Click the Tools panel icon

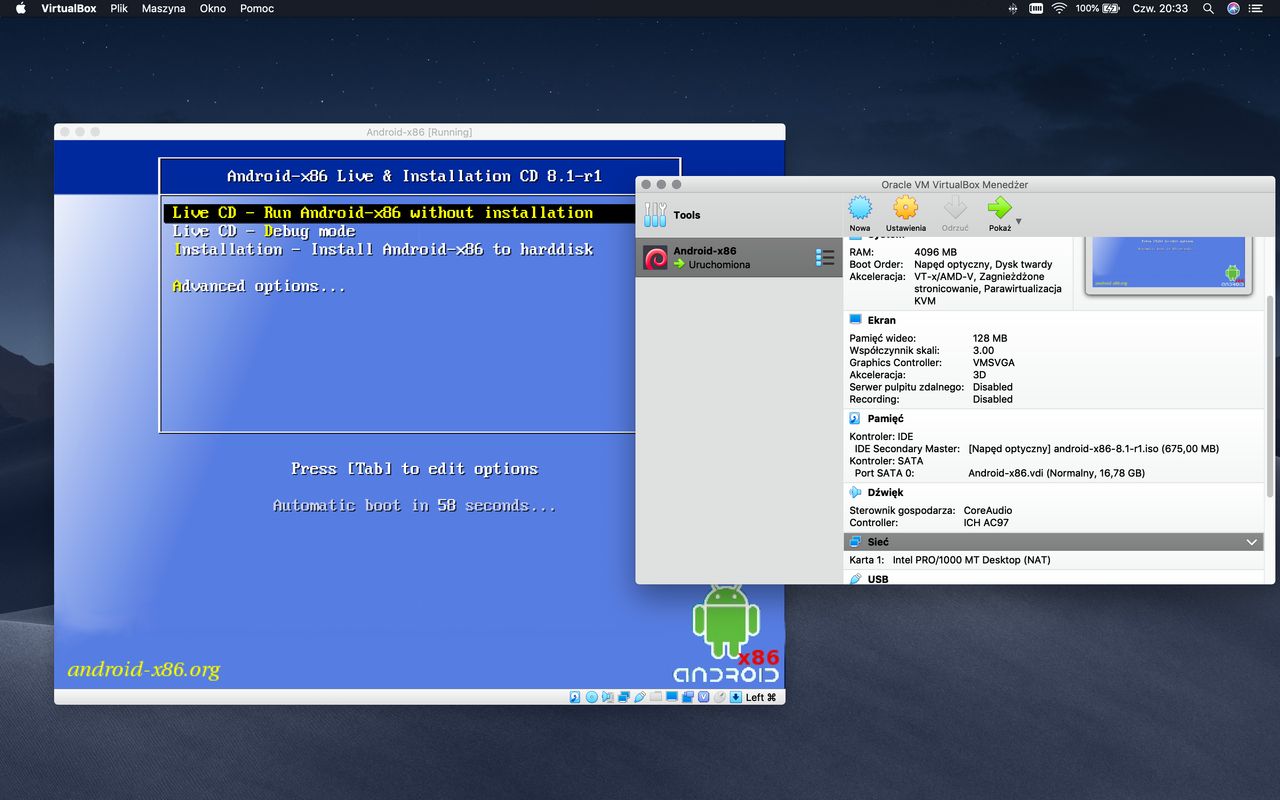pyautogui.click(x=657, y=213)
